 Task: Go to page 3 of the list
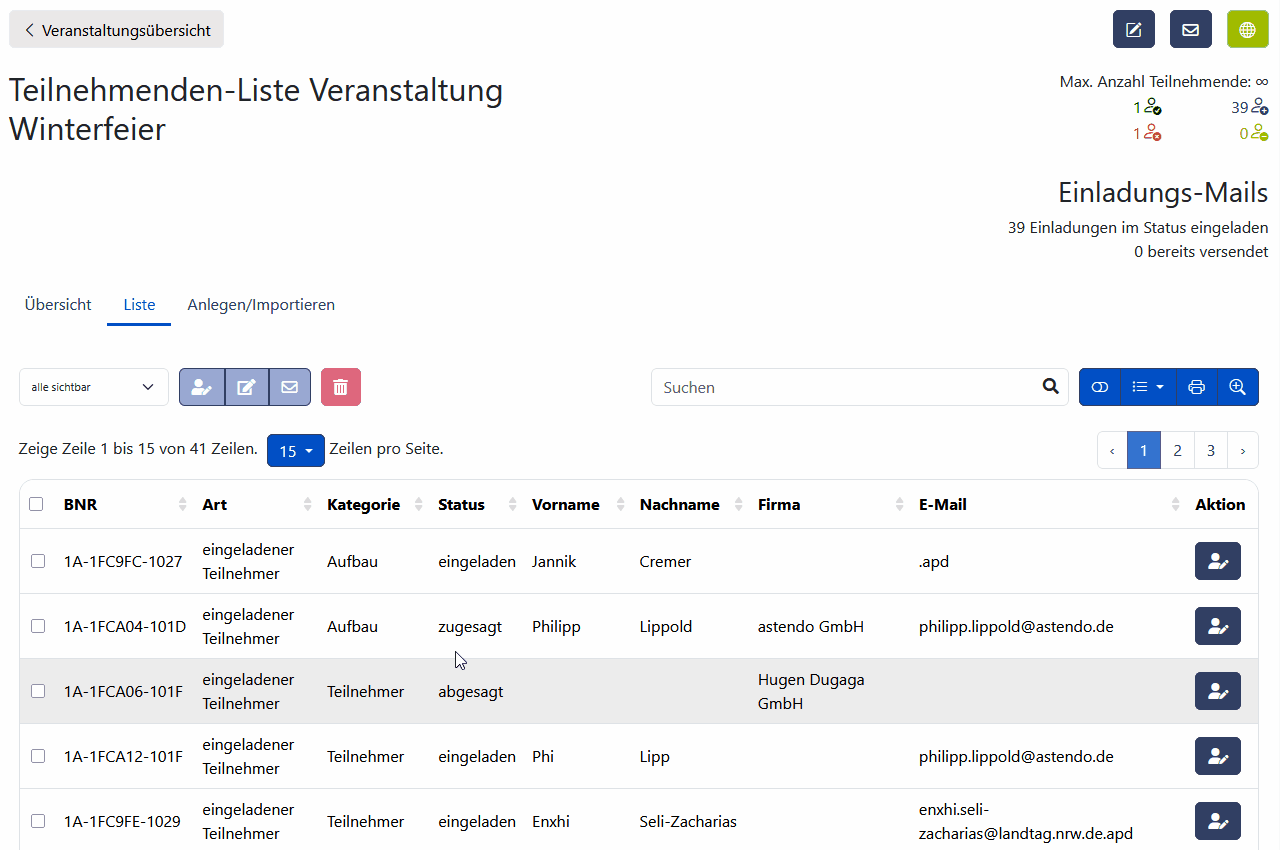[1210, 450]
